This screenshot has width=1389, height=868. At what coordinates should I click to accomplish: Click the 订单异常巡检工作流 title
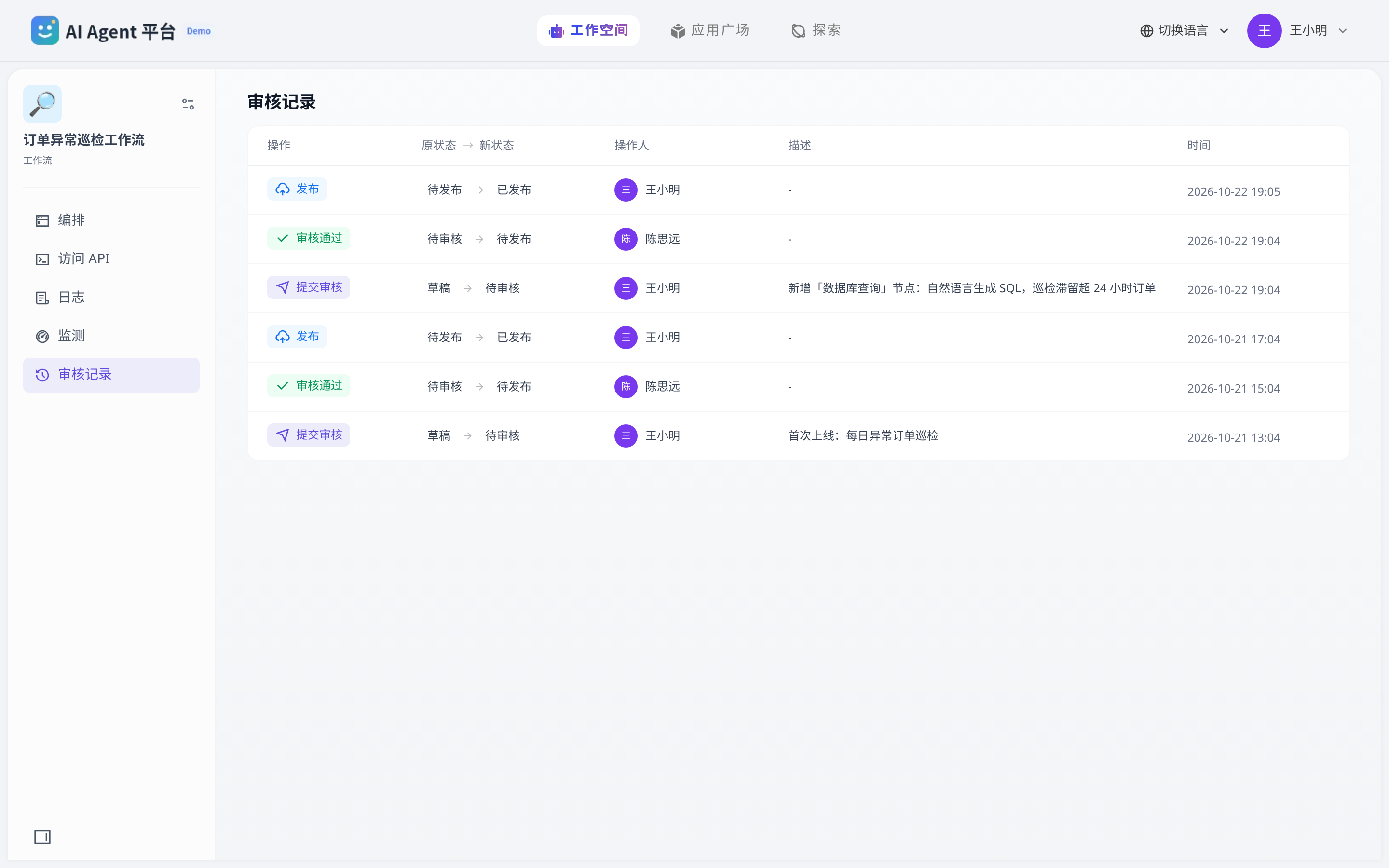[84, 140]
